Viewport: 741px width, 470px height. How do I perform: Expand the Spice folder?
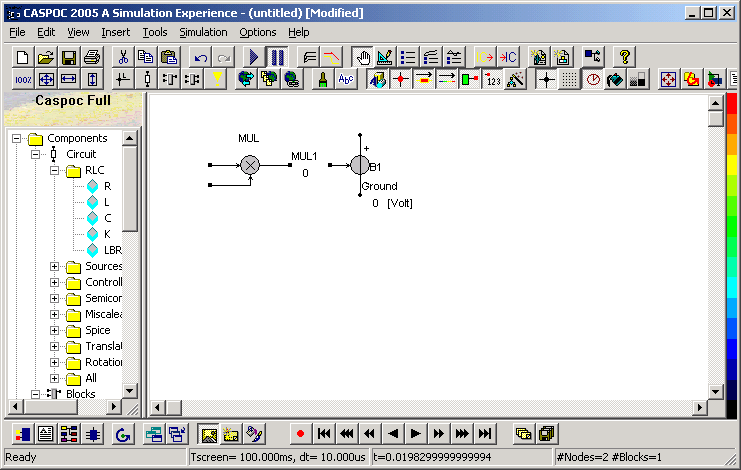54,331
